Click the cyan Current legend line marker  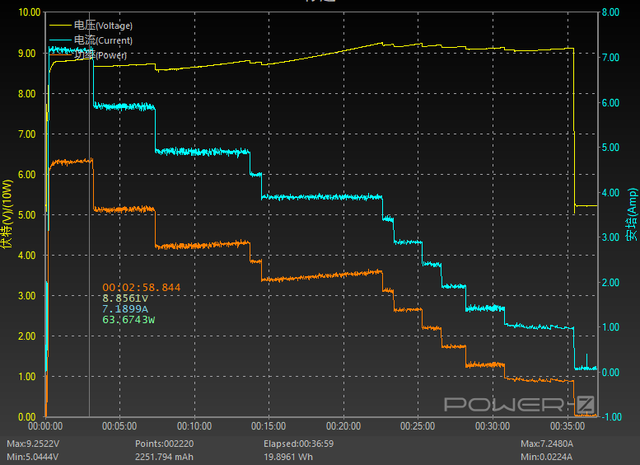click(x=60, y=40)
